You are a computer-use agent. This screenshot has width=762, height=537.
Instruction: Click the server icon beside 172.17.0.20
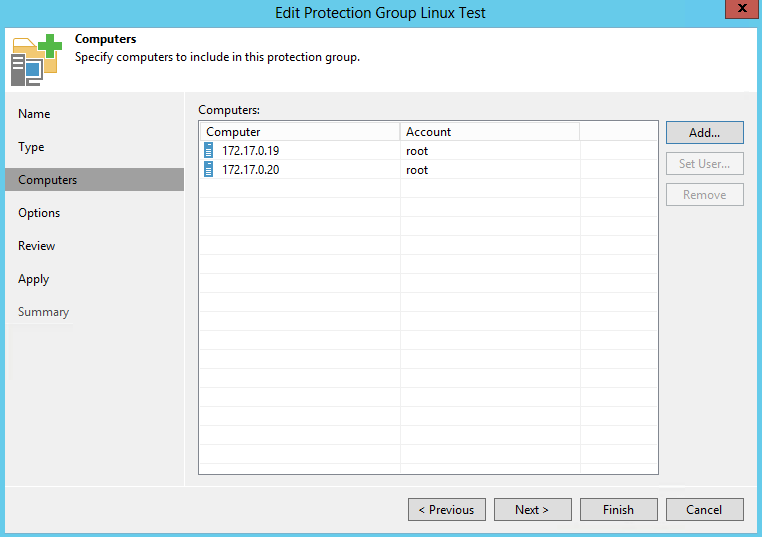(x=209, y=170)
